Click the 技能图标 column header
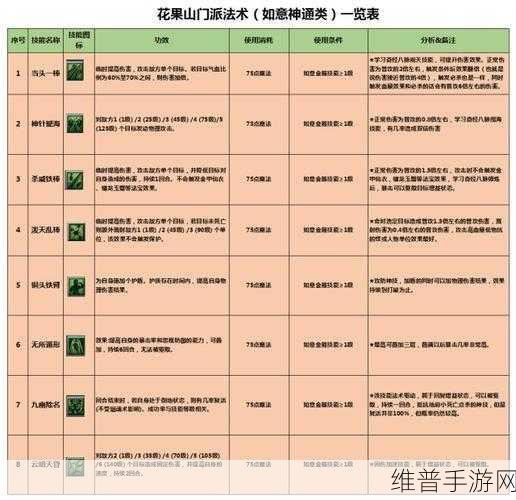Image resolution: width=516 pixels, height=500 pixels. (x=79, y=40)
